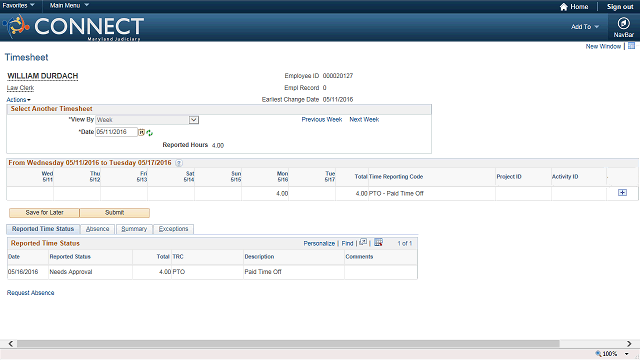The width and height of the screenshot is (640, 360).
Task: Click the Wednesday 5/11 hours cell
Action: (30, 193)
